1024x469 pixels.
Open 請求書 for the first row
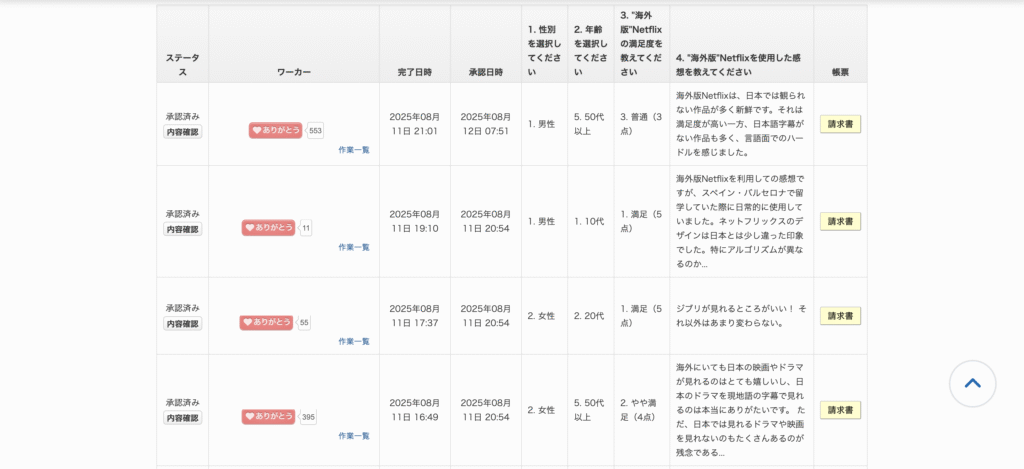[x=840, y=124]
